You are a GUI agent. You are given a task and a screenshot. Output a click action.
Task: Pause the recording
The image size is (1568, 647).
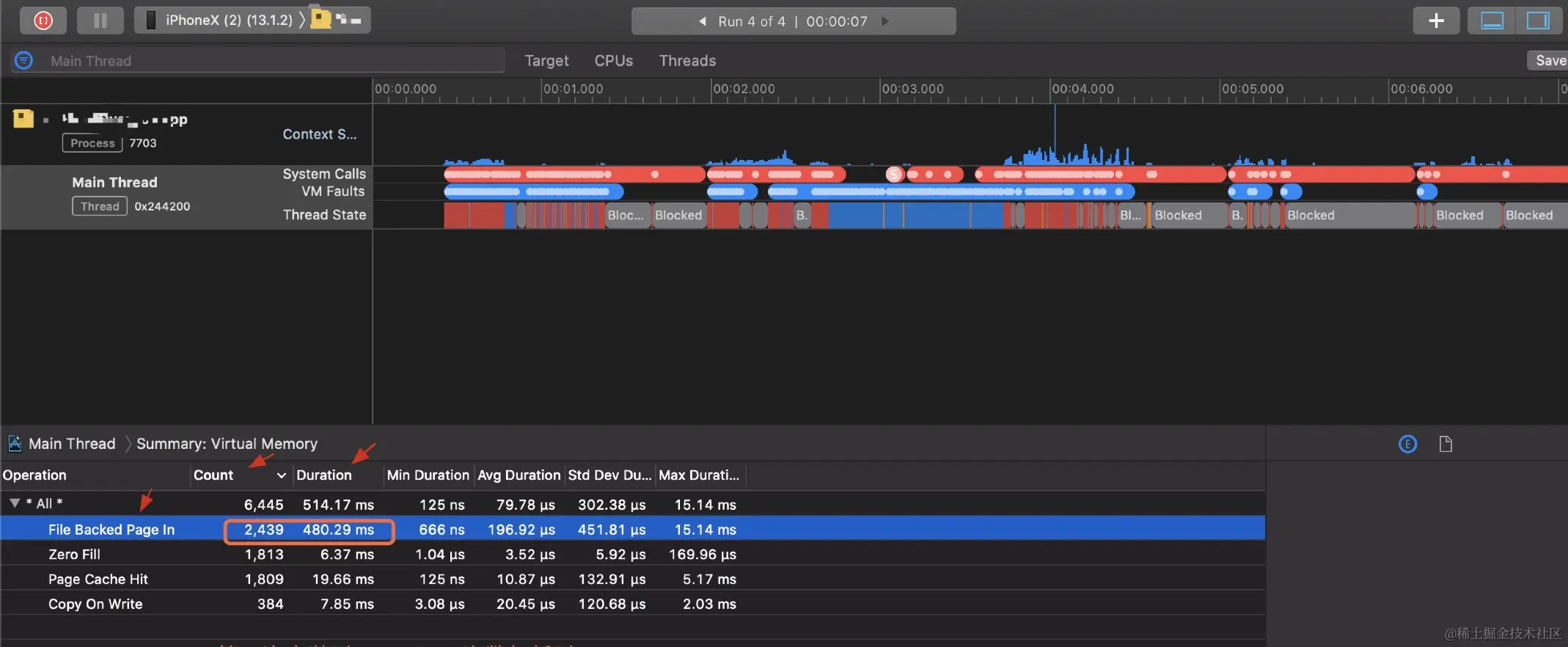point(100,21)
